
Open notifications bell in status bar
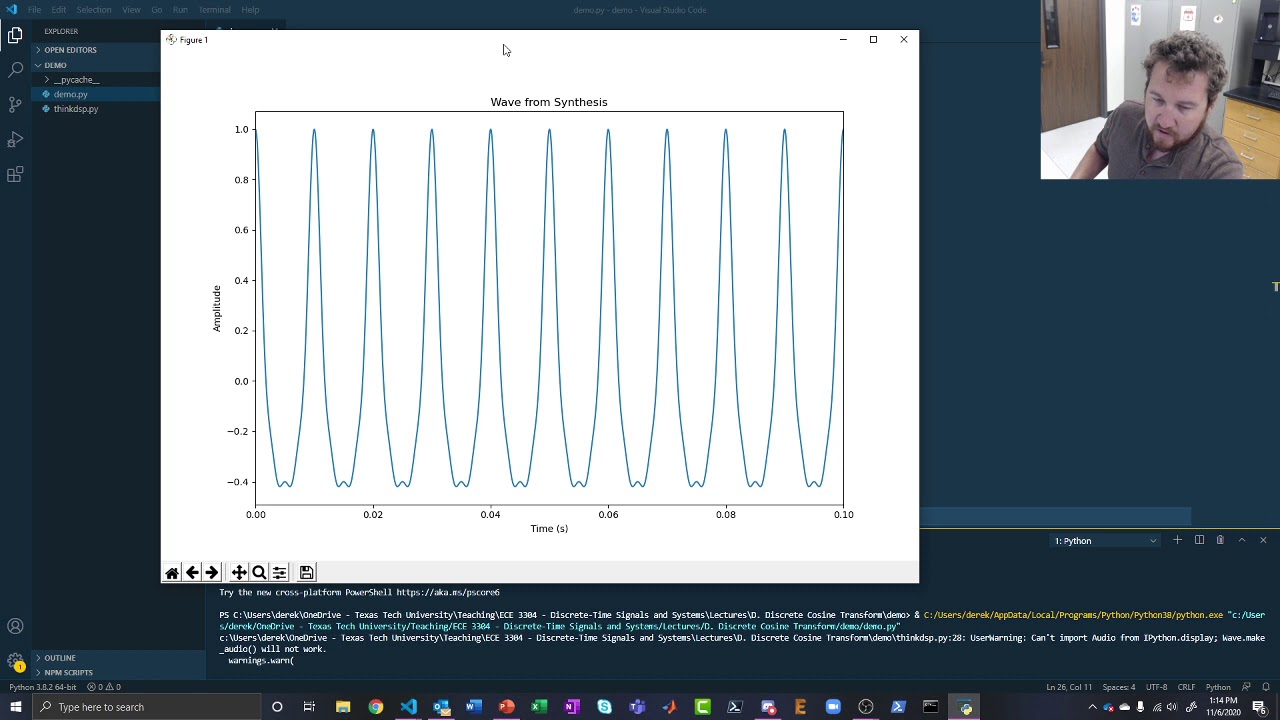click(x=1266, y=687)
